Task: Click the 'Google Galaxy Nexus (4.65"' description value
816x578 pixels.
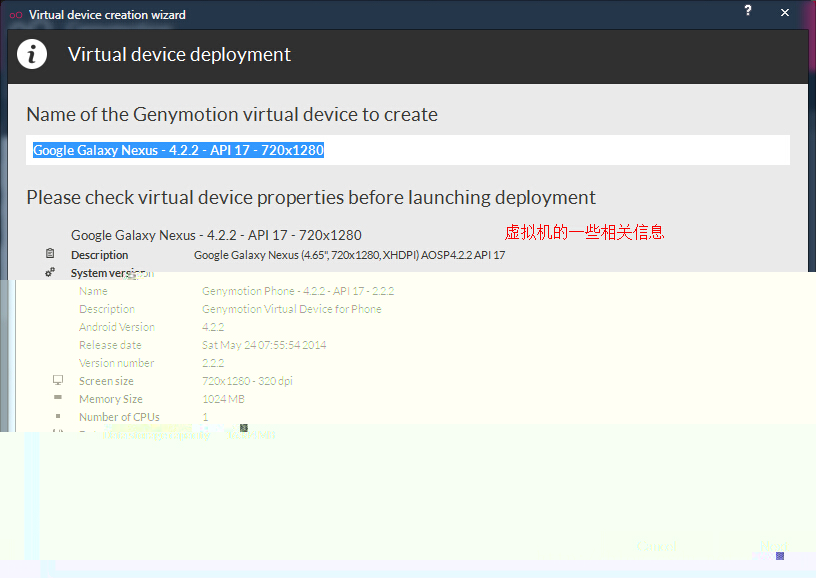Action: [x=349, y=255]
